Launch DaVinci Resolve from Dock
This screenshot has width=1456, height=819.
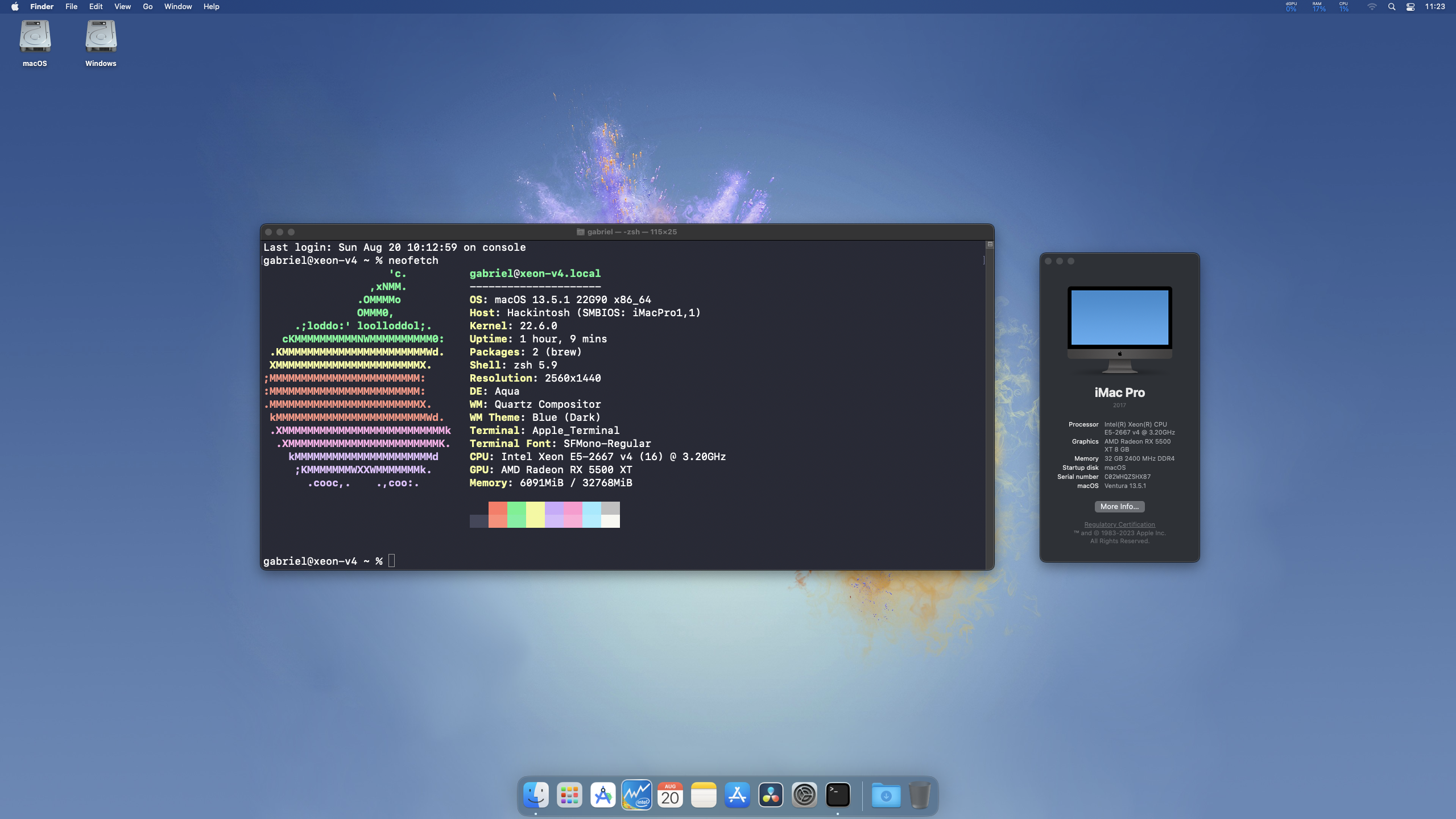[x=771, y=795]
